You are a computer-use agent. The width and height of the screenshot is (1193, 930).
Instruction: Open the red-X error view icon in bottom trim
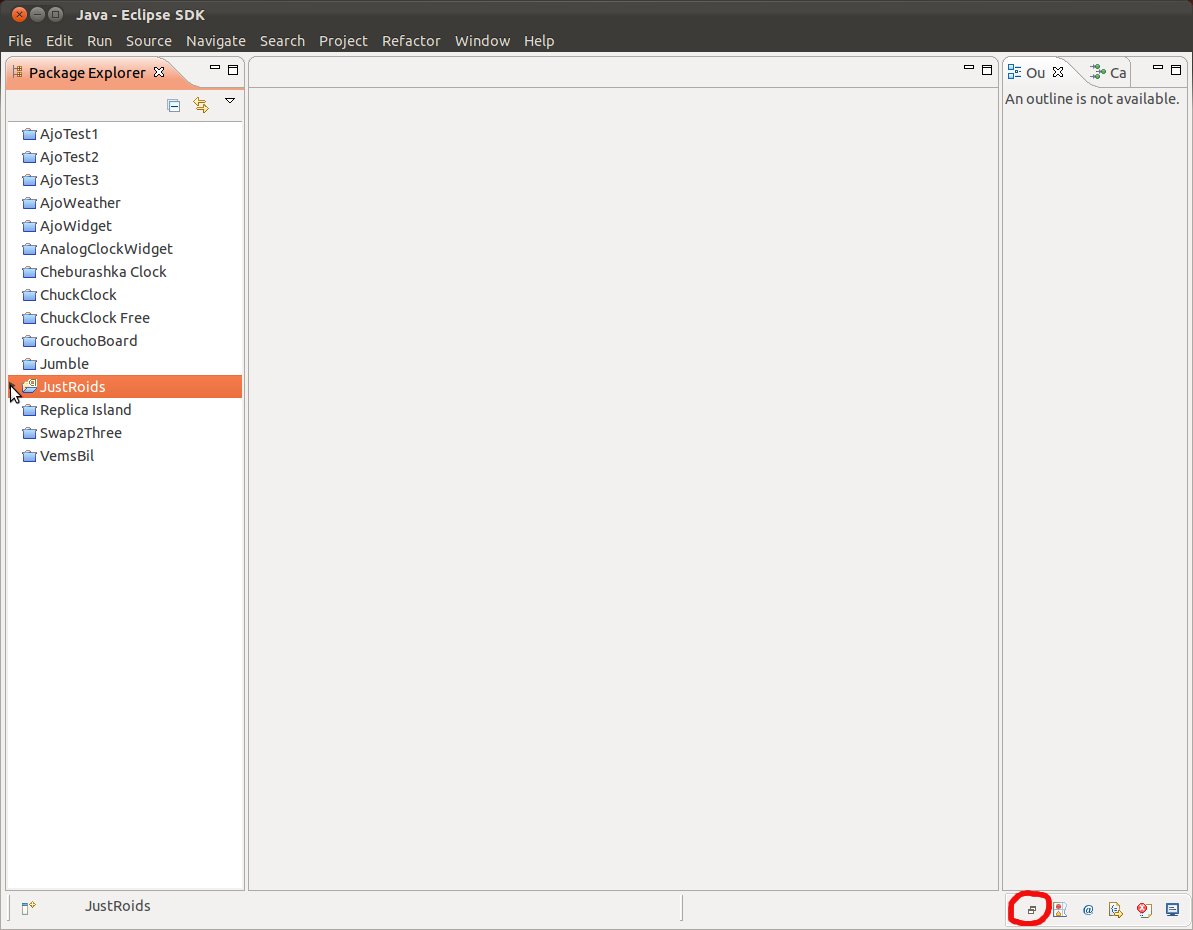1144,909
